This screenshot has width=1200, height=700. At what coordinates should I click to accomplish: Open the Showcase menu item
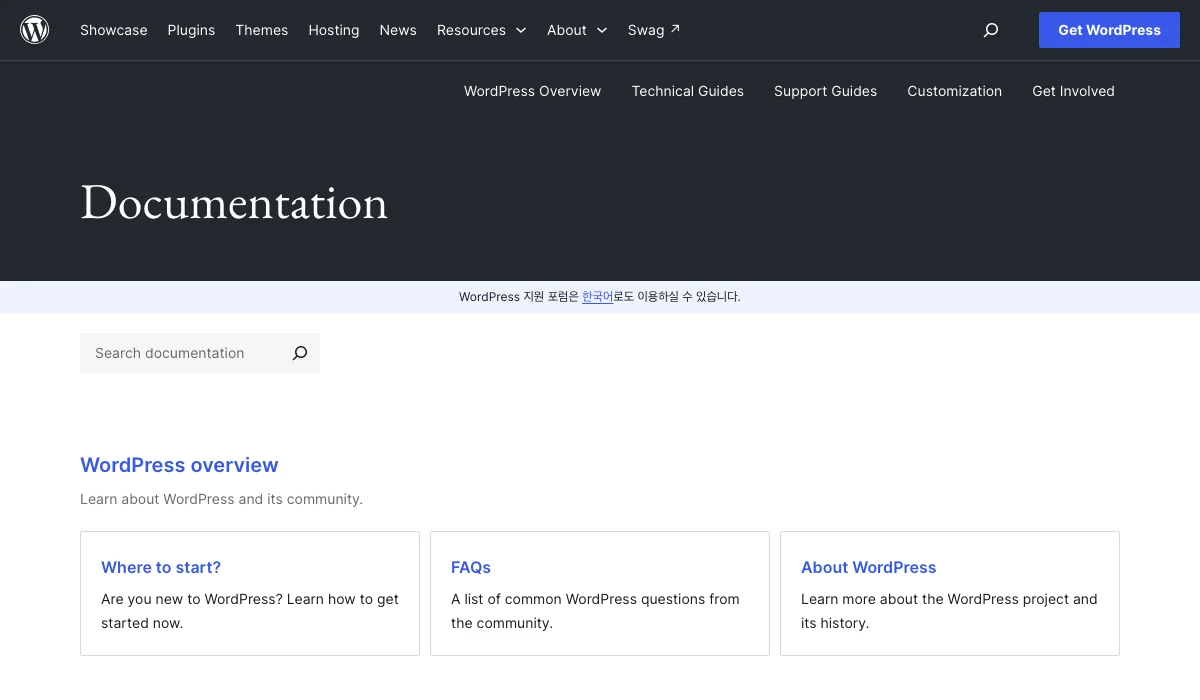[x=114, y=30]
